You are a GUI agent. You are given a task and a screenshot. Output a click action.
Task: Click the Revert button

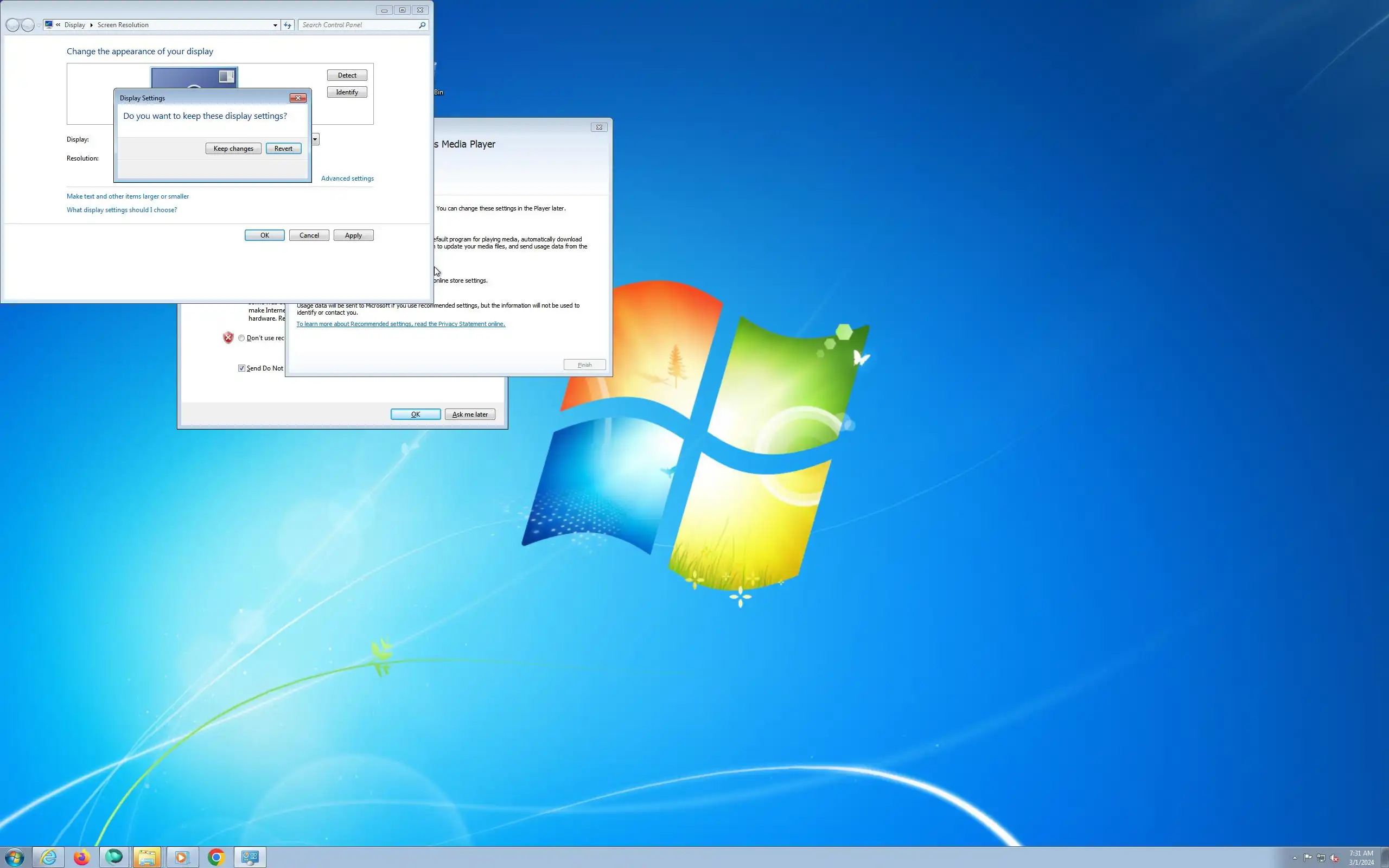tap(283, 148)
